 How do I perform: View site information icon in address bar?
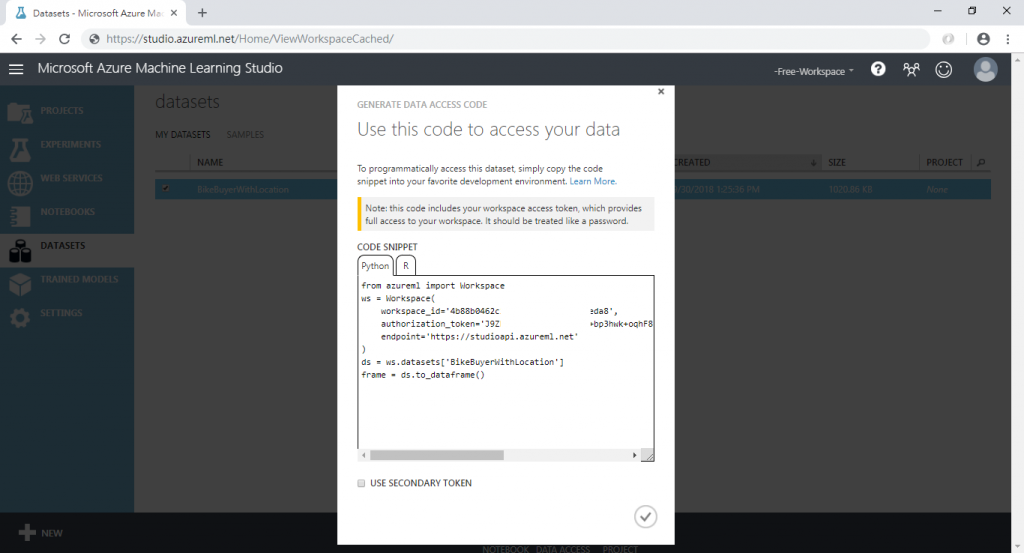coord(94,39)
